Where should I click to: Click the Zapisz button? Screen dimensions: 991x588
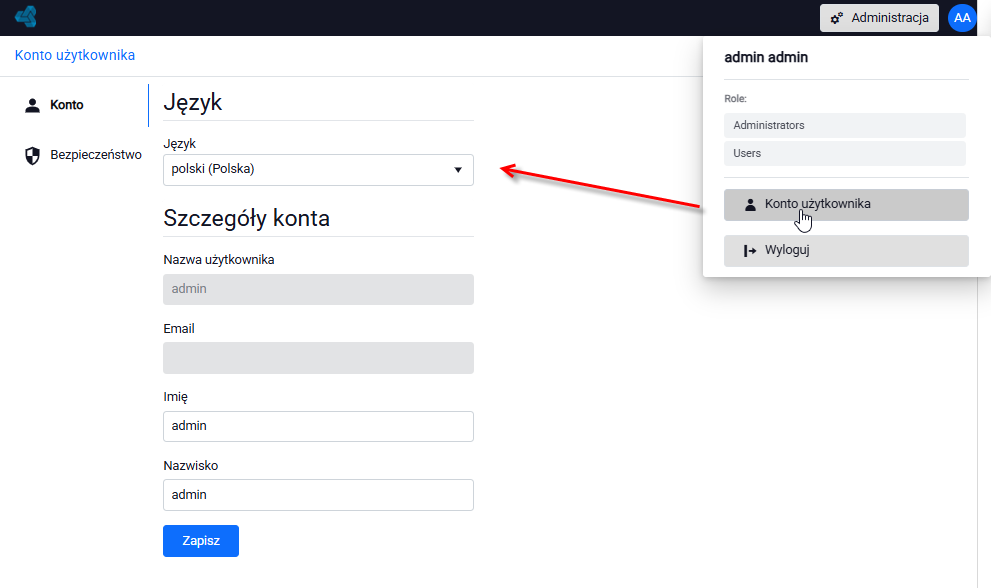tap(201, 541)
